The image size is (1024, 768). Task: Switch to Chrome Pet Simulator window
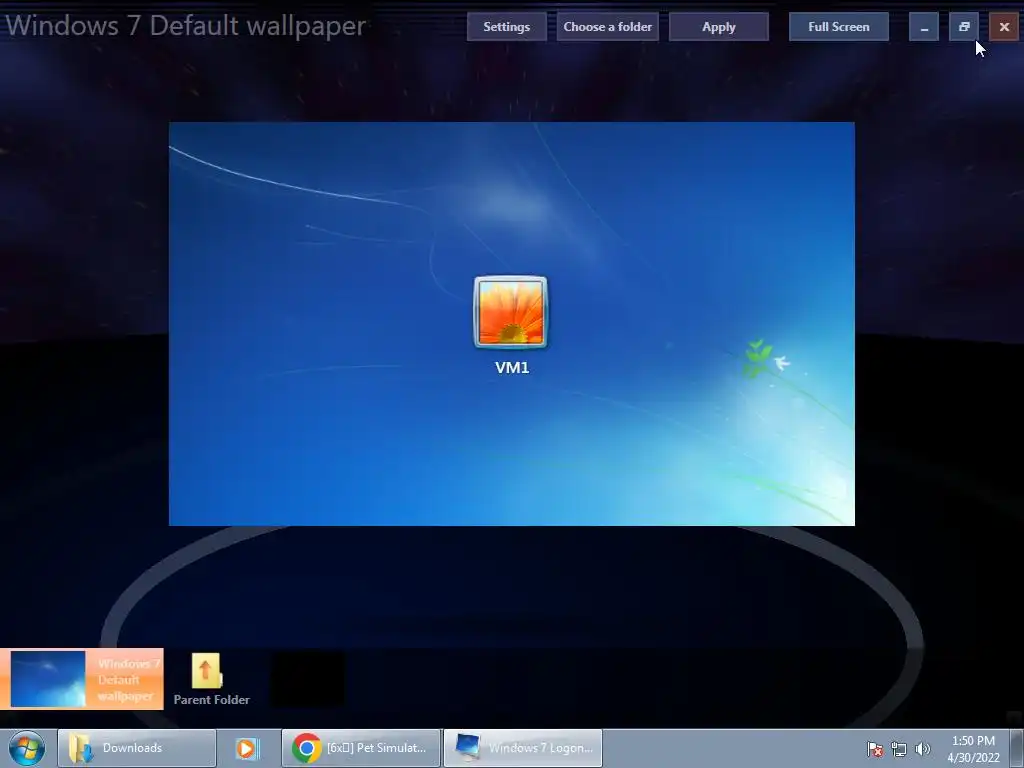tap(361, 748)
